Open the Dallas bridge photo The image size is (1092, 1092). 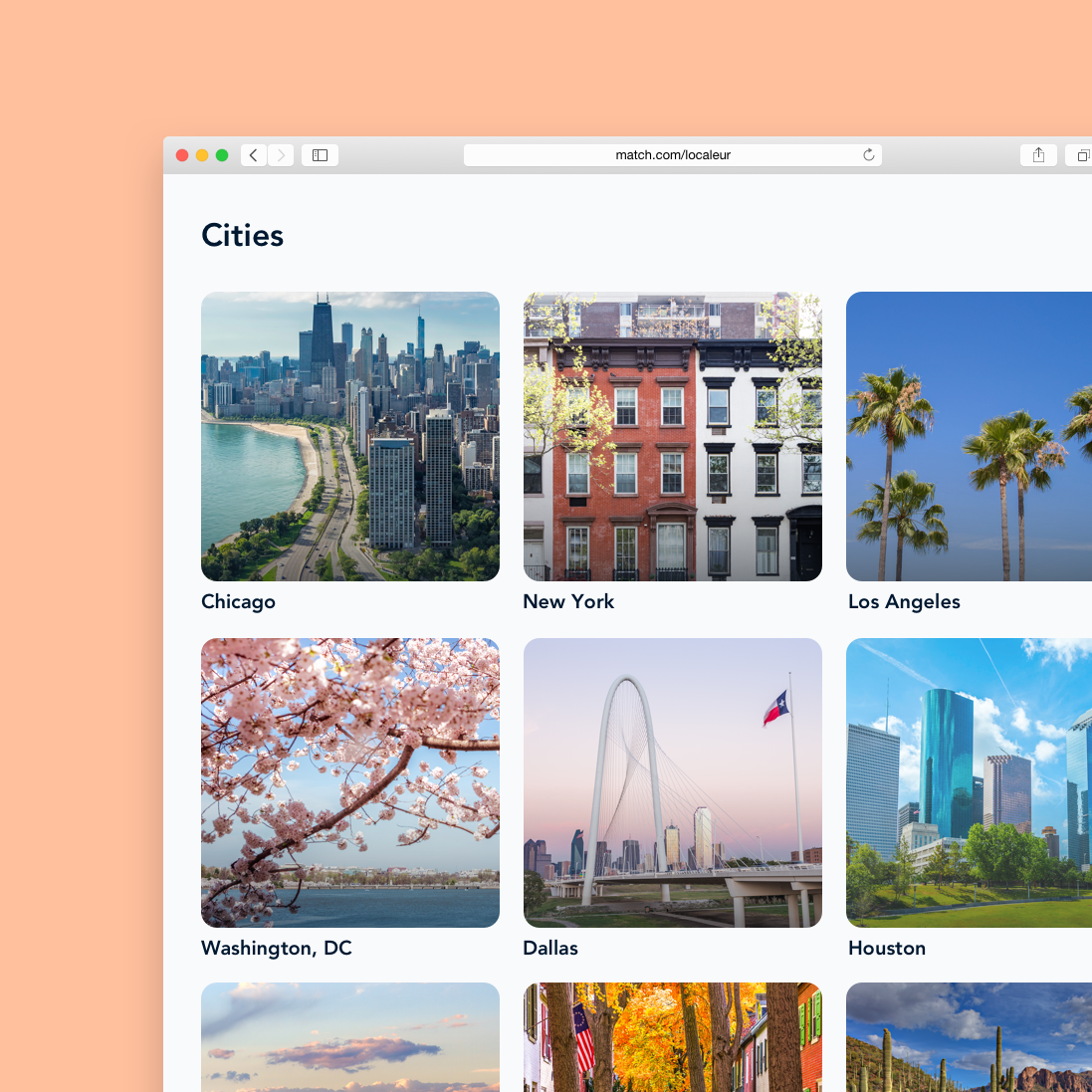coord(673,782)
